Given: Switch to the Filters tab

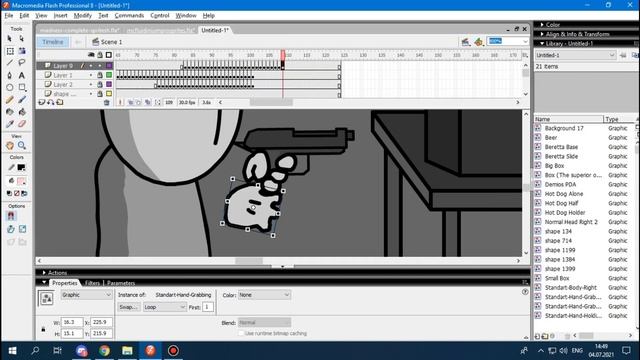Looking at the screenshot, I should pos(92,283).
